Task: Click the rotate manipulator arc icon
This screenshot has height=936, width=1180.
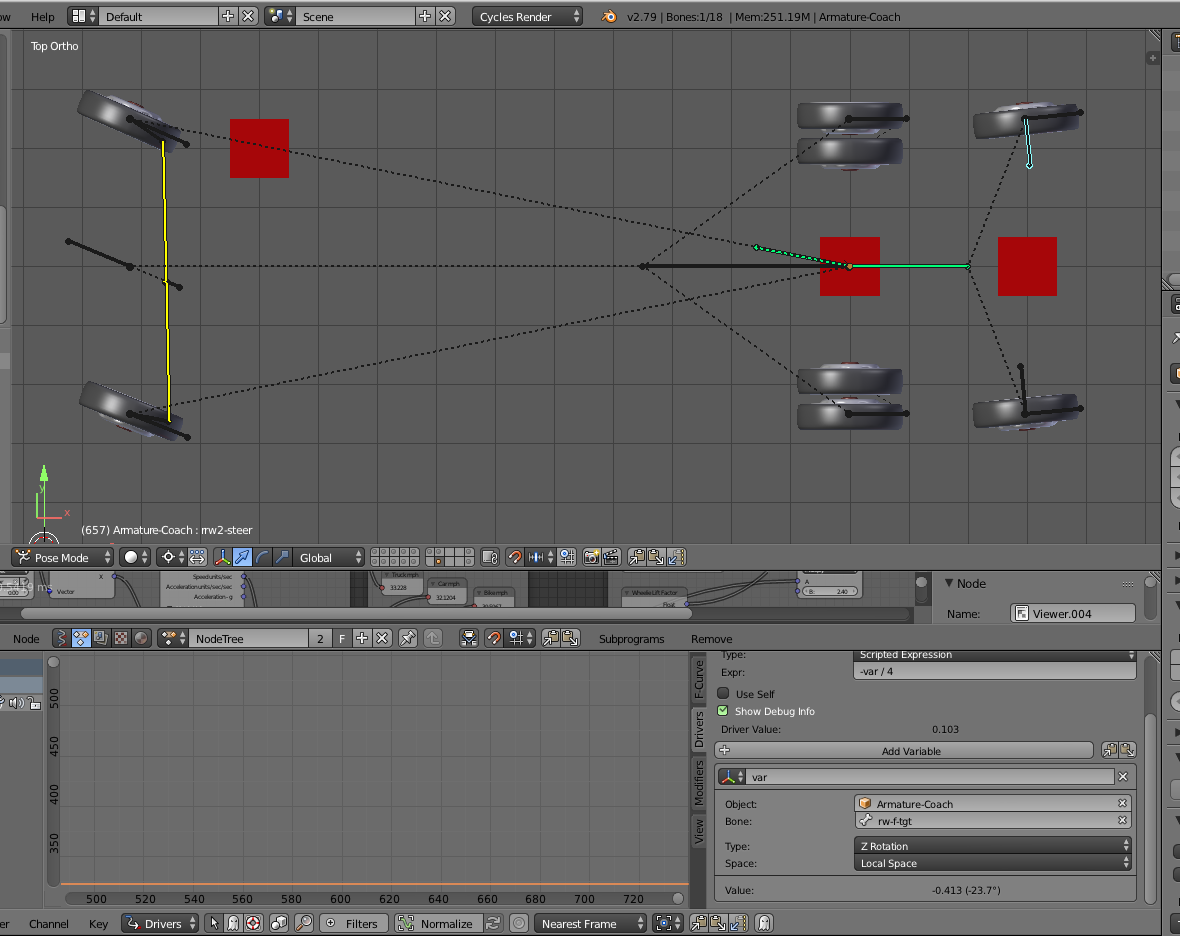Action: 262,558
